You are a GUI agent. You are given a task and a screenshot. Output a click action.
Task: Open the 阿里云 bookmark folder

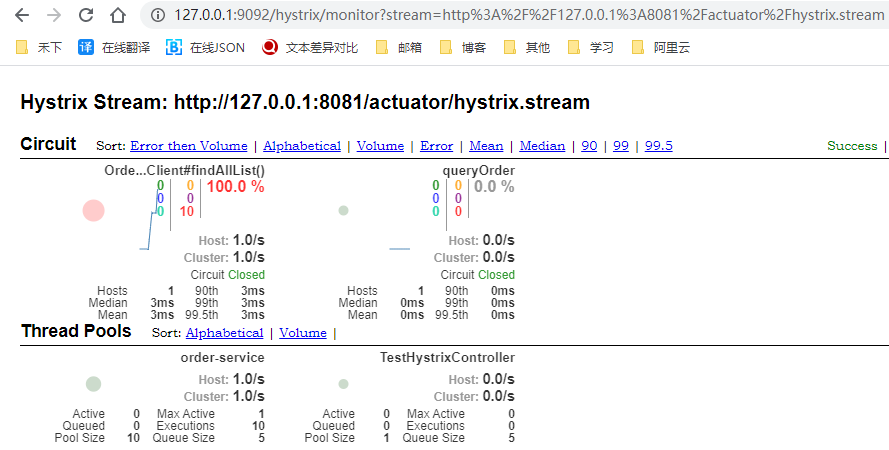coord(661,48)
